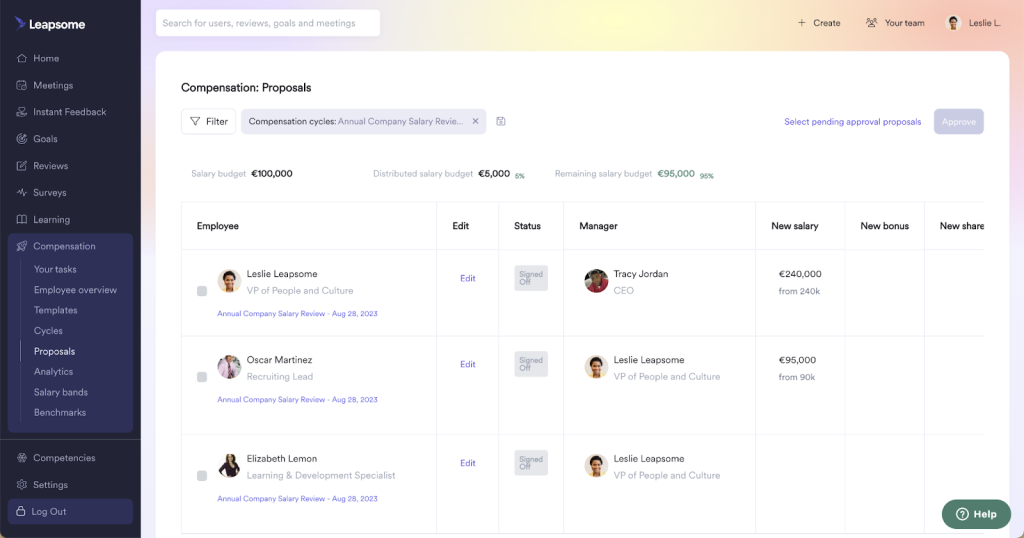Image resolution: width=1024 pixels, height=538 pixels.
Task: Open Meetings via its calendar icon
Action: 22,85
